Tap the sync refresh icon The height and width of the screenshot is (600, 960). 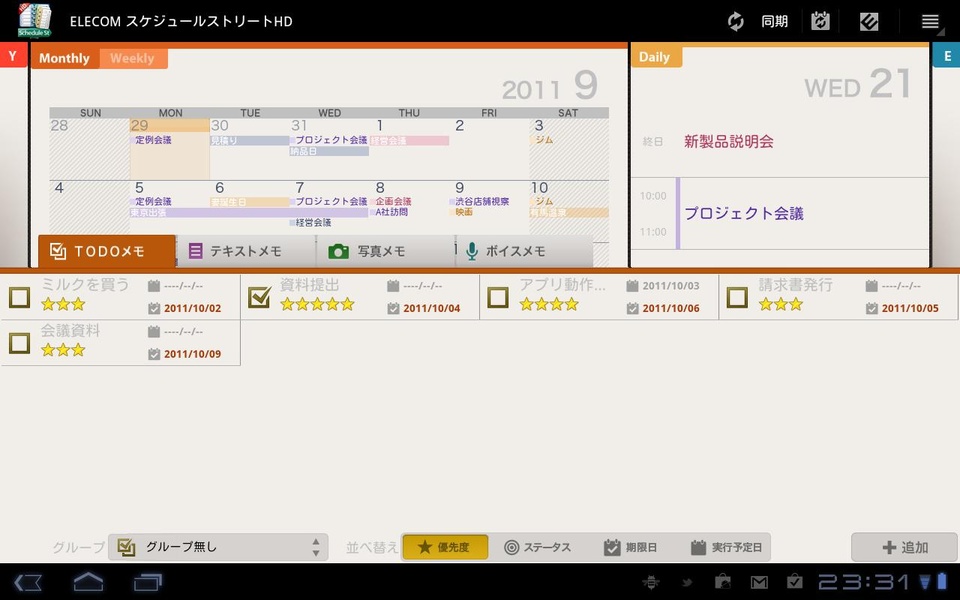coord(735,21)
